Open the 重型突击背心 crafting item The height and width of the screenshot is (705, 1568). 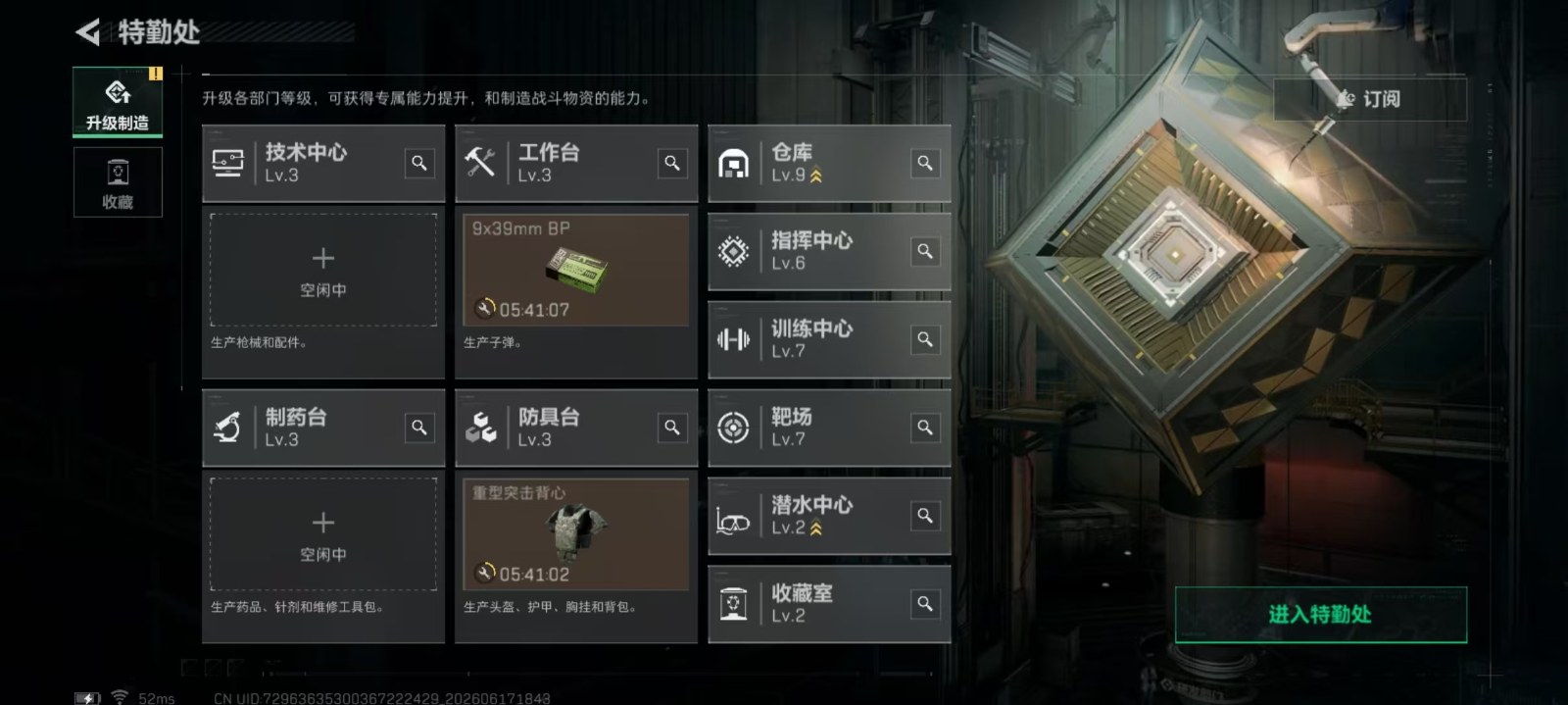(576, 534)
